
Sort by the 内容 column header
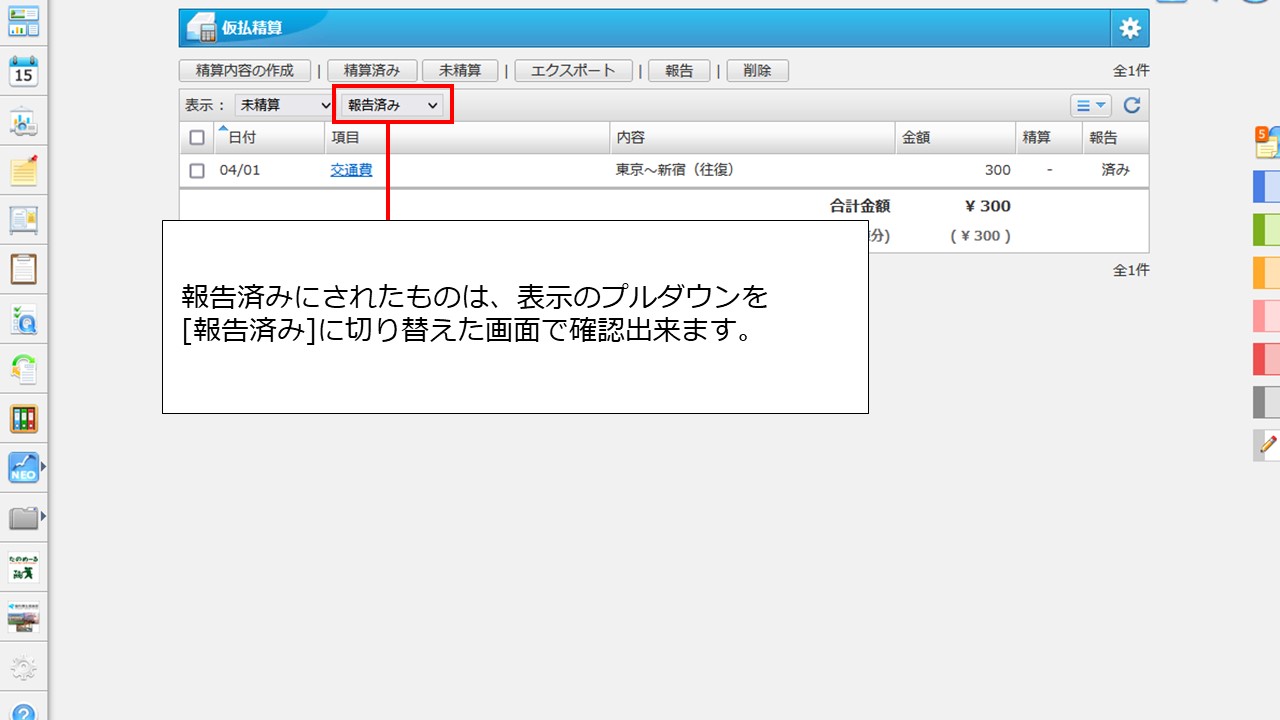631,138
